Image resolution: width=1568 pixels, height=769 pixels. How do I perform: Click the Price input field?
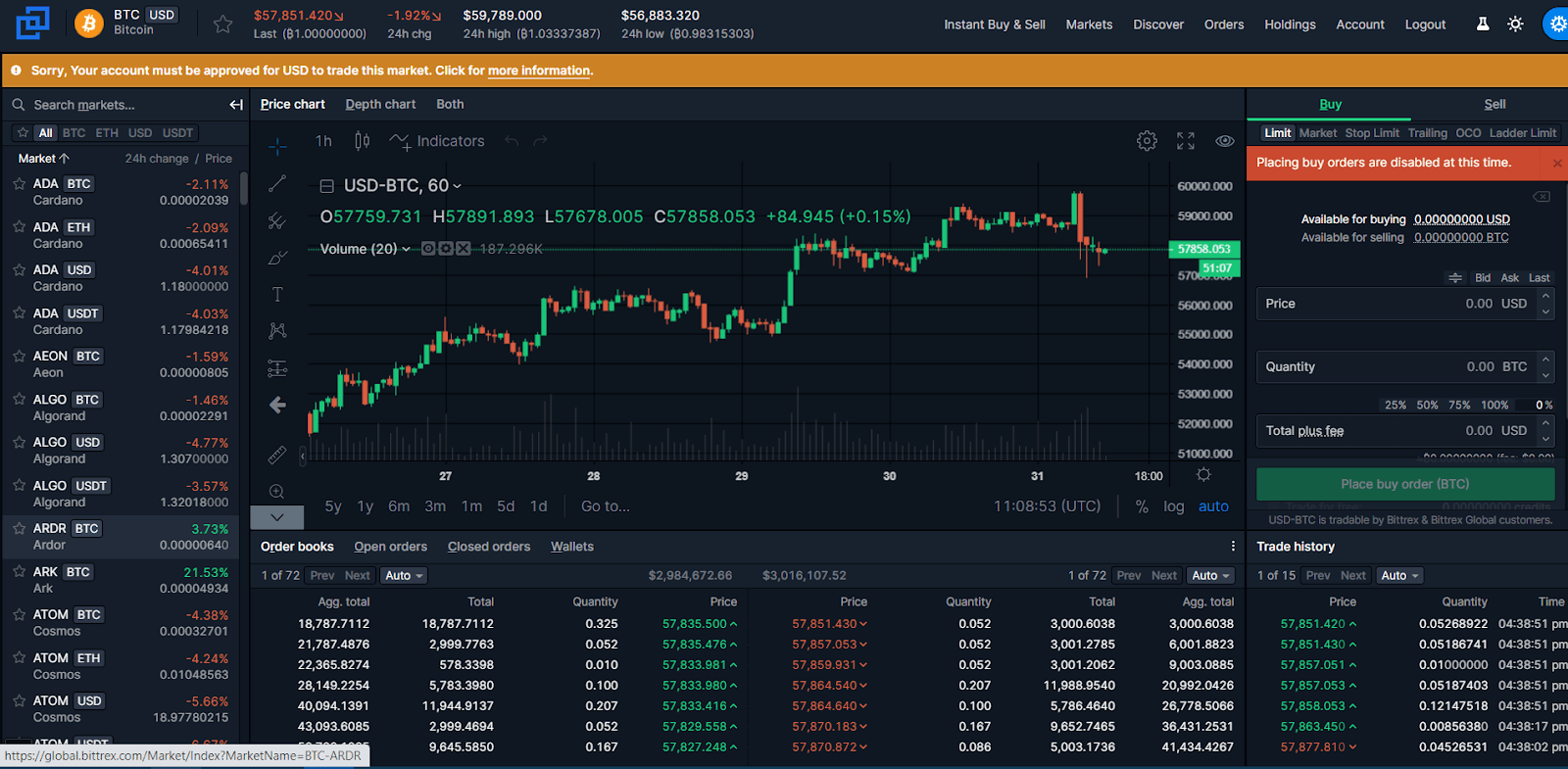tap(1405, 304)
